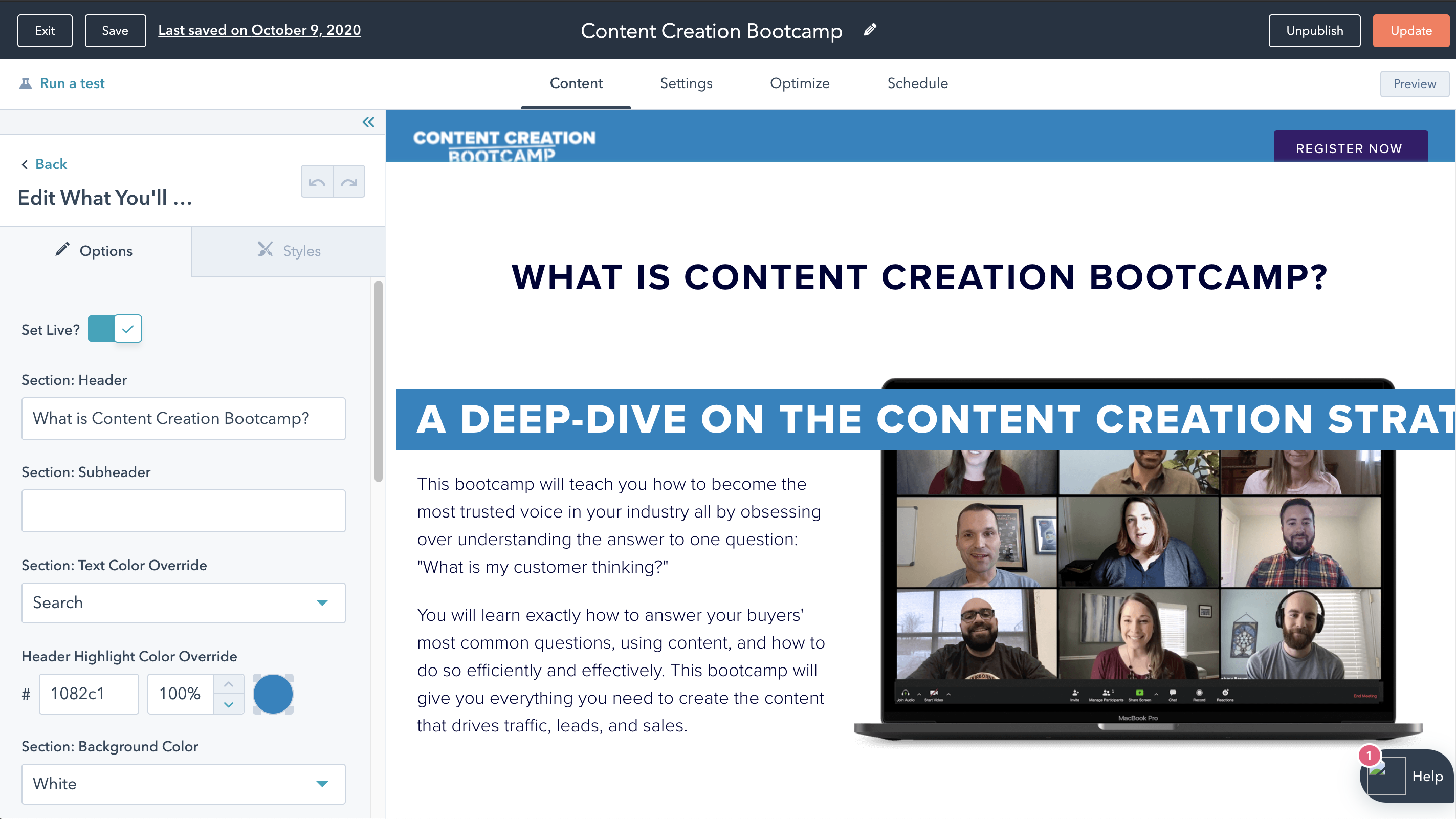Image resolution: width=1456 pixels, height=819 pixels.
Task: Switch to the Settings tab
Action: [686, 83]
